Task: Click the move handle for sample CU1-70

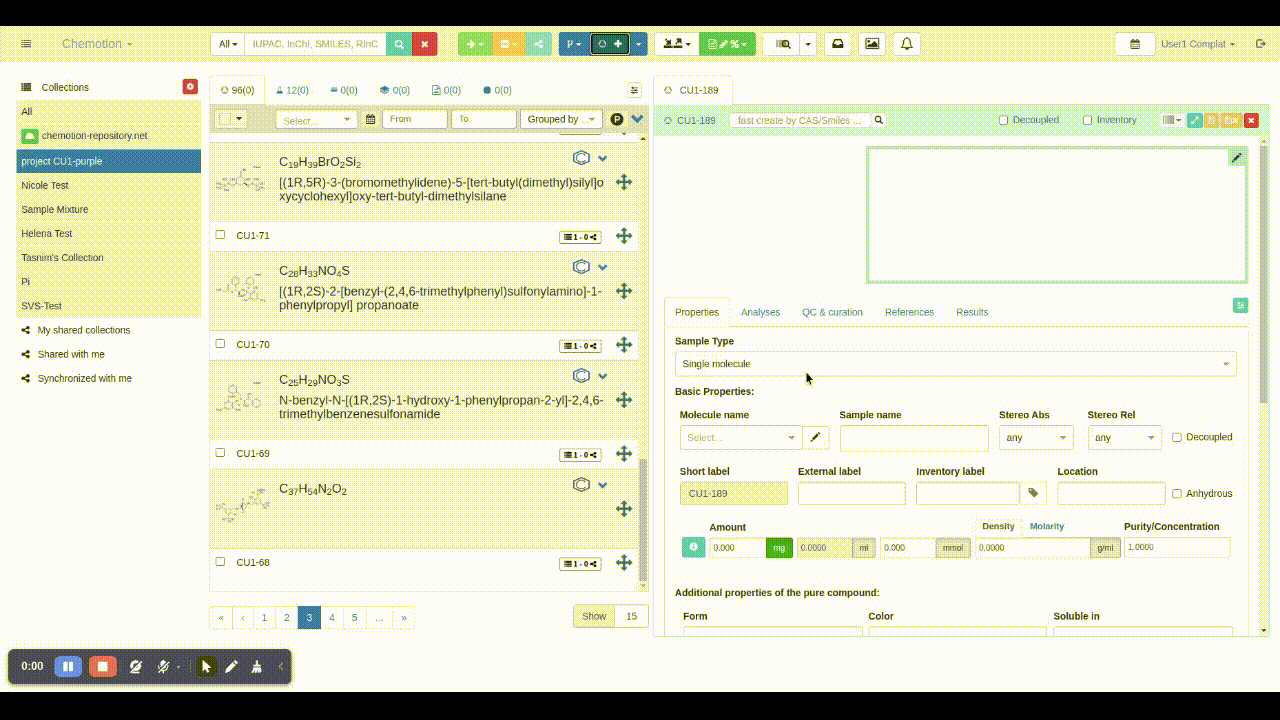Action: (x=623, y=345)
